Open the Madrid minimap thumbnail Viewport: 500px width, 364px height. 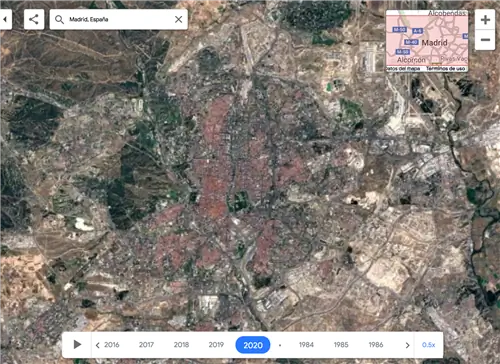tap(427, 40)
